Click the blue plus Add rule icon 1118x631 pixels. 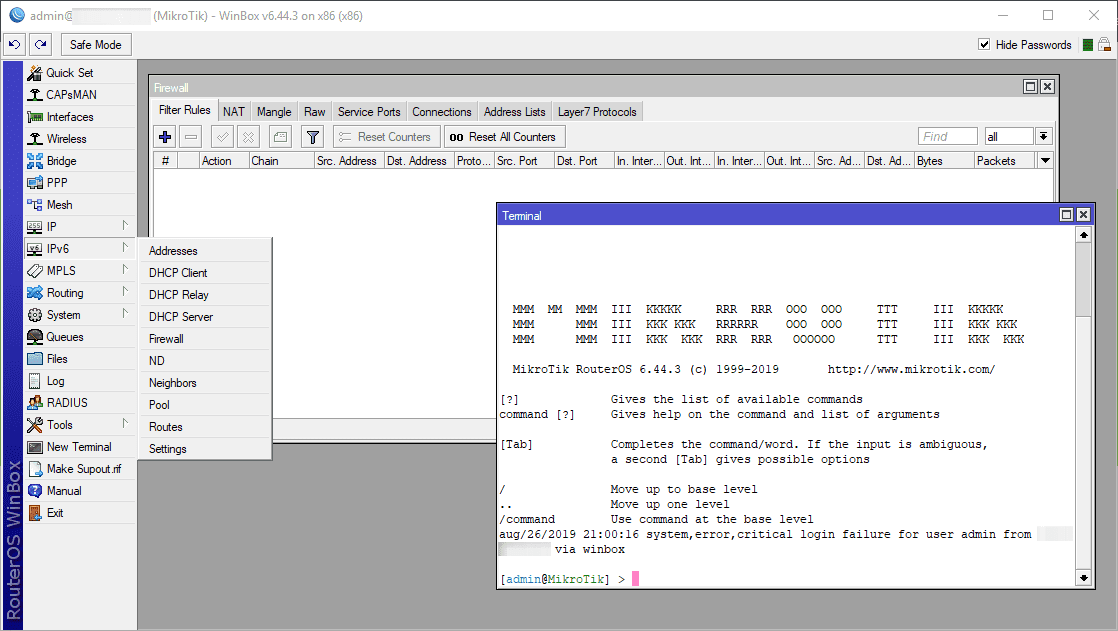(x=165, y=136)
